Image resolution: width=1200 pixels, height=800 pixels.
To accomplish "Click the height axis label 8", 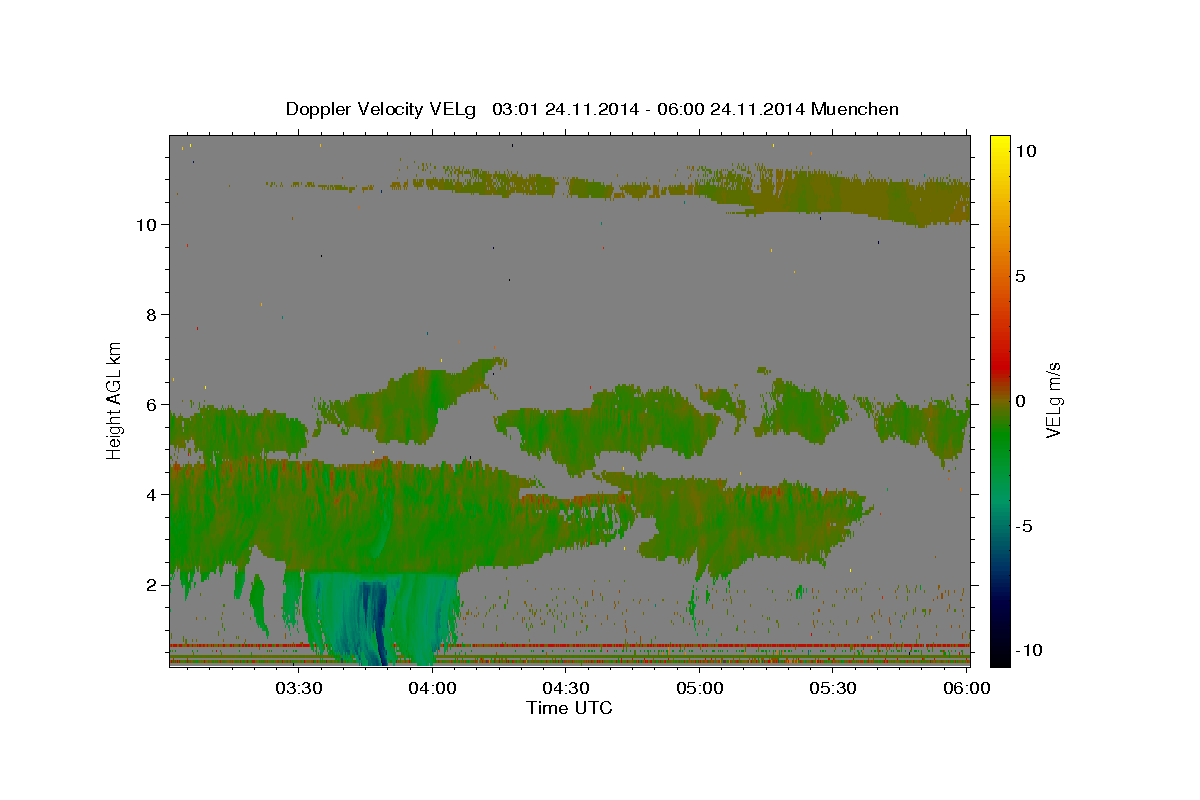I will [x=153, y=315].
